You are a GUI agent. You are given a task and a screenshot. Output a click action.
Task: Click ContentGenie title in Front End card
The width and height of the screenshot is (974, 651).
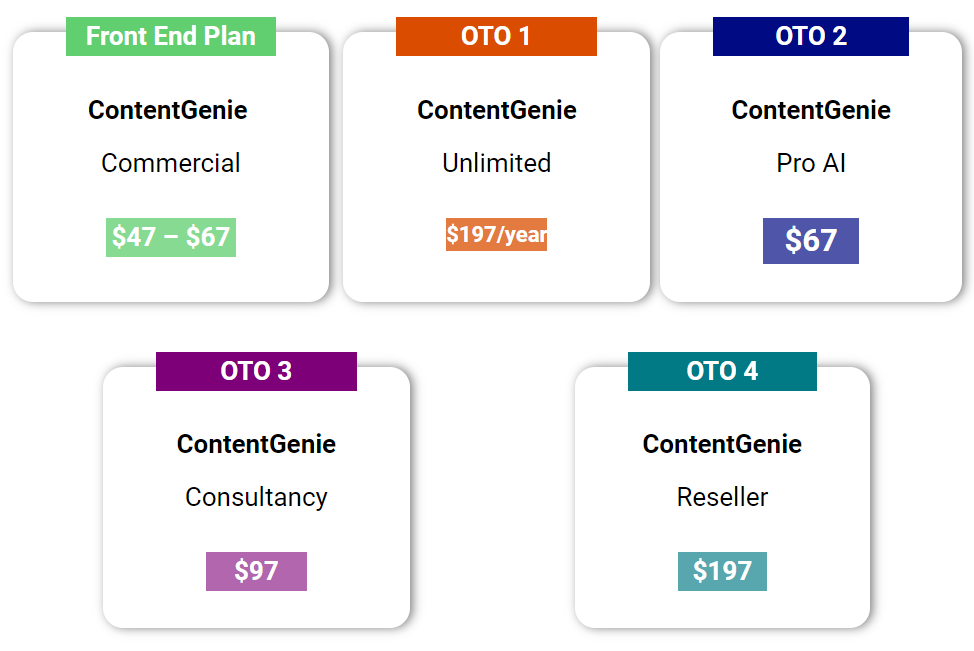[168, 111]
